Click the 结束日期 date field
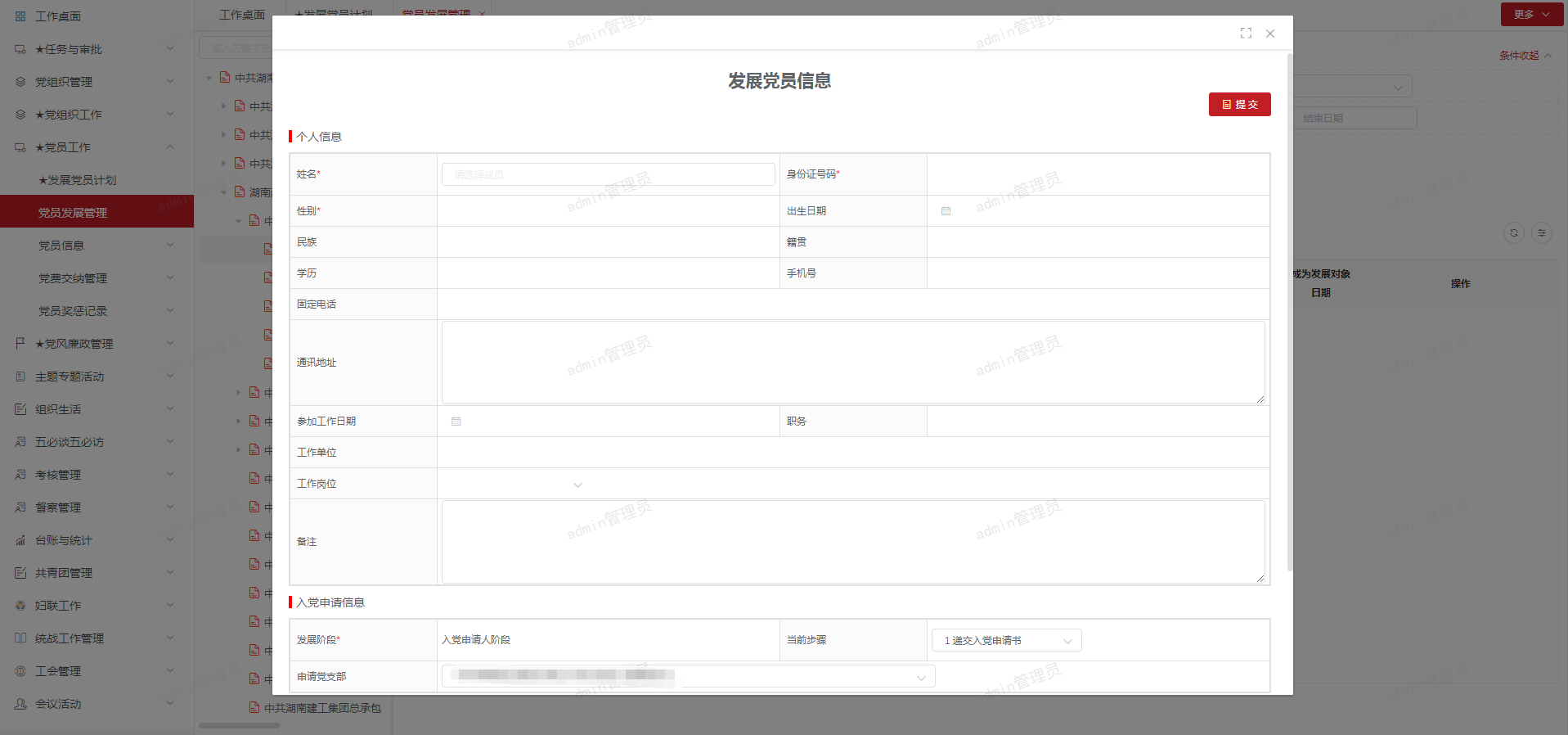The image size is (1568, 735). click(x=1355, y=118)
